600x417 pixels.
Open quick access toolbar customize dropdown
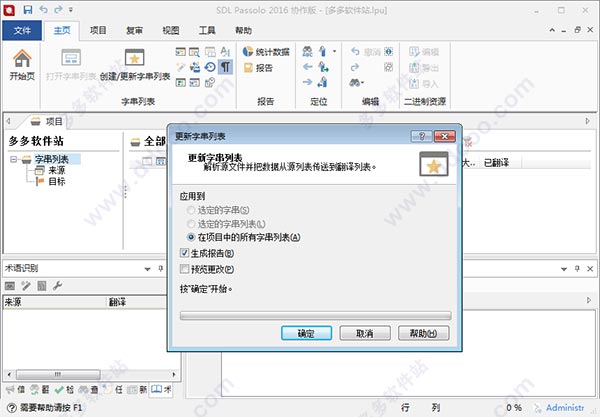71,10
